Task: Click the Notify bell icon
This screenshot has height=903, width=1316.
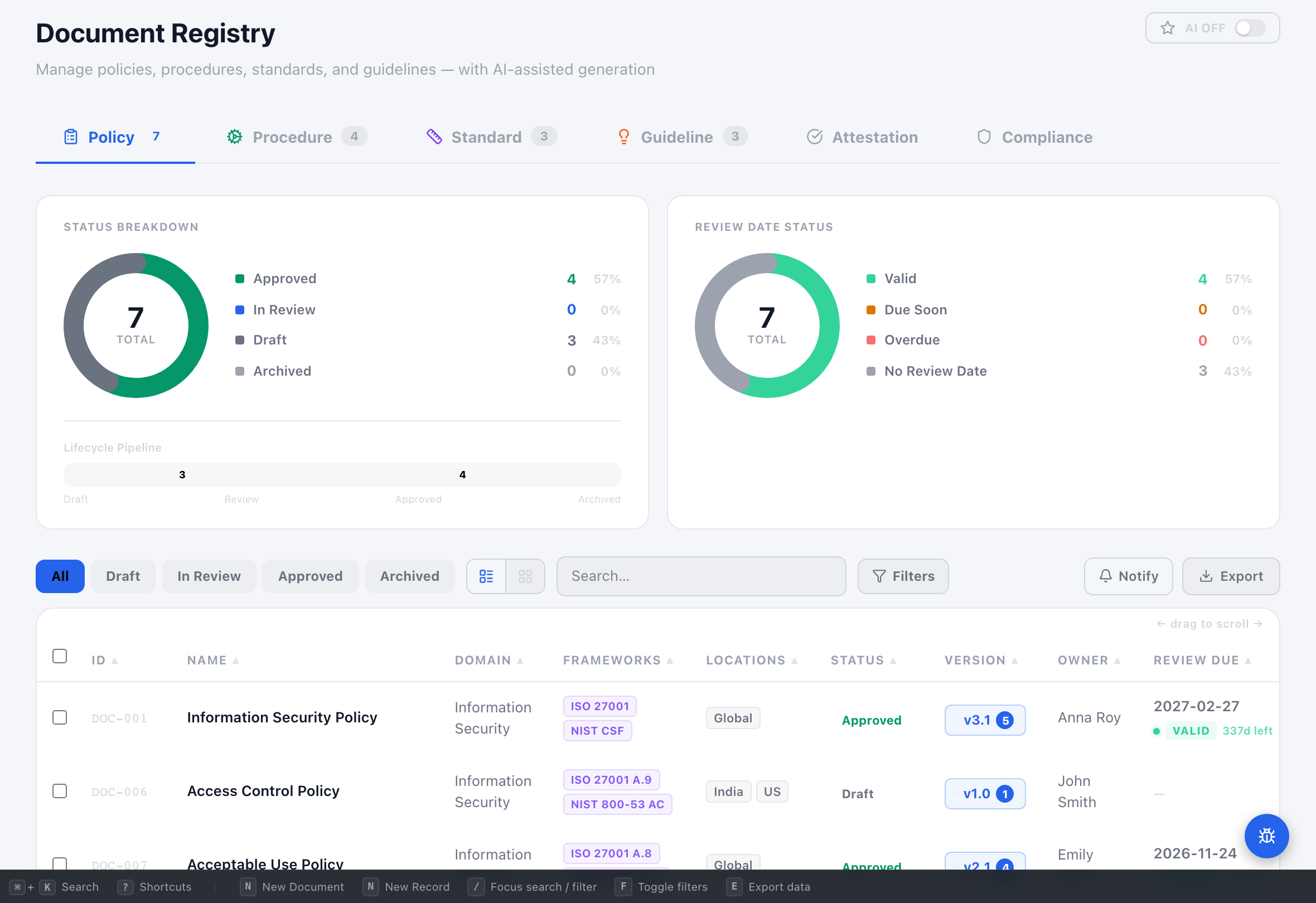Action: [1106, 576]
